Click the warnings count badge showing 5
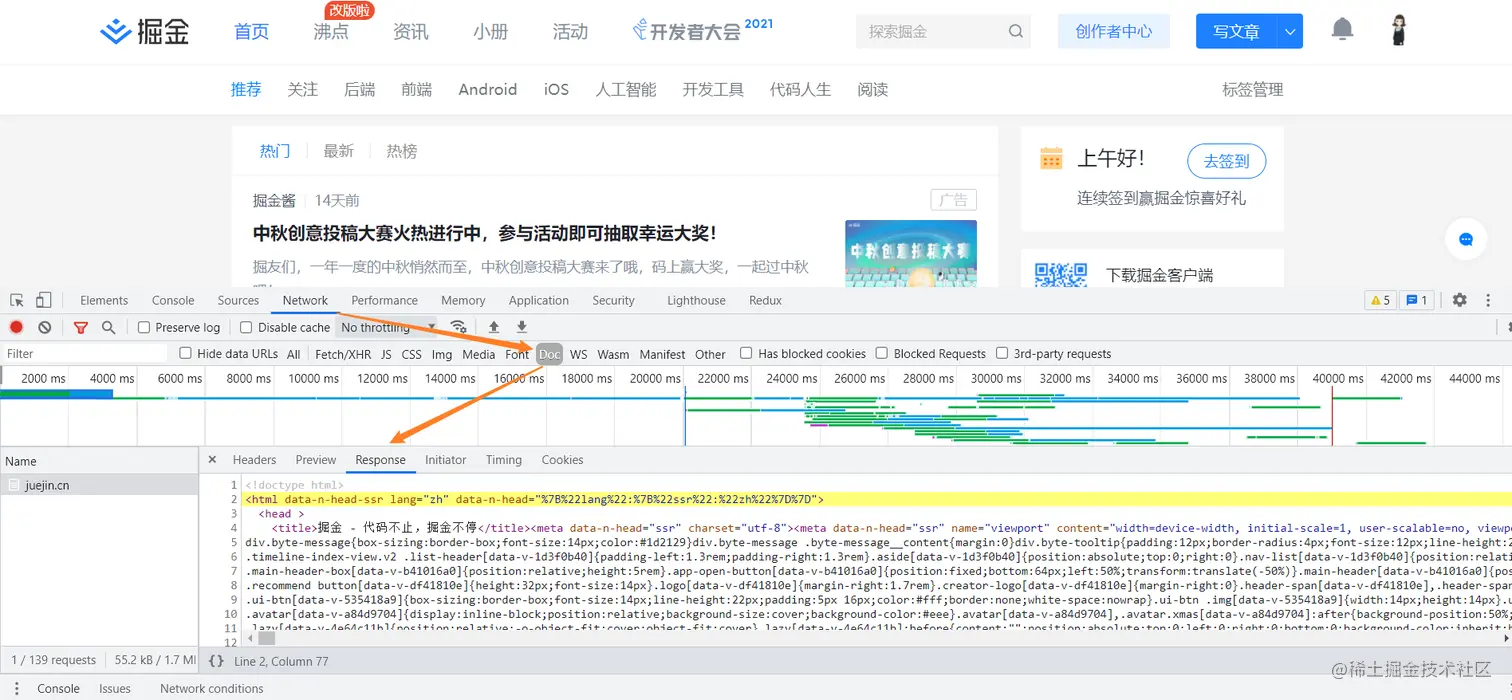This screenshot has width=1512, height=700. pyautogui.click(x=1380, y=300)
